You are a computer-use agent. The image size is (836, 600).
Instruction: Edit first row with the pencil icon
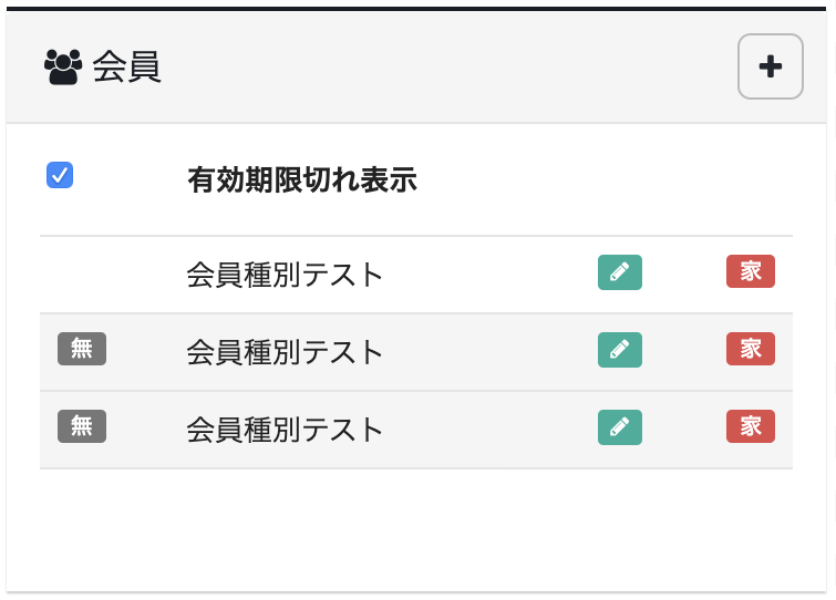point(620,272)
